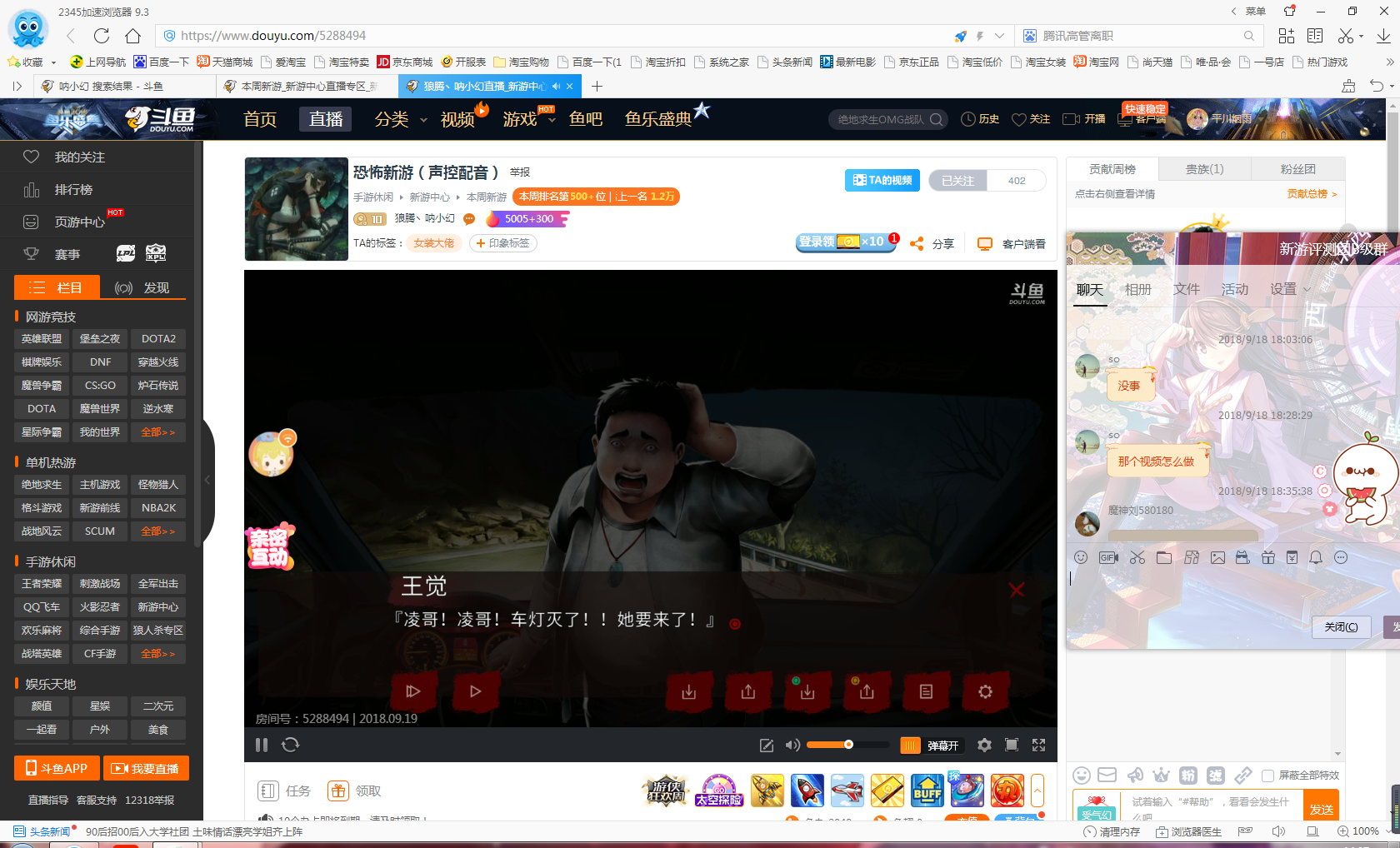
Task: Open emoji picker in QQ chat
Action: [x=1081, y=557]
